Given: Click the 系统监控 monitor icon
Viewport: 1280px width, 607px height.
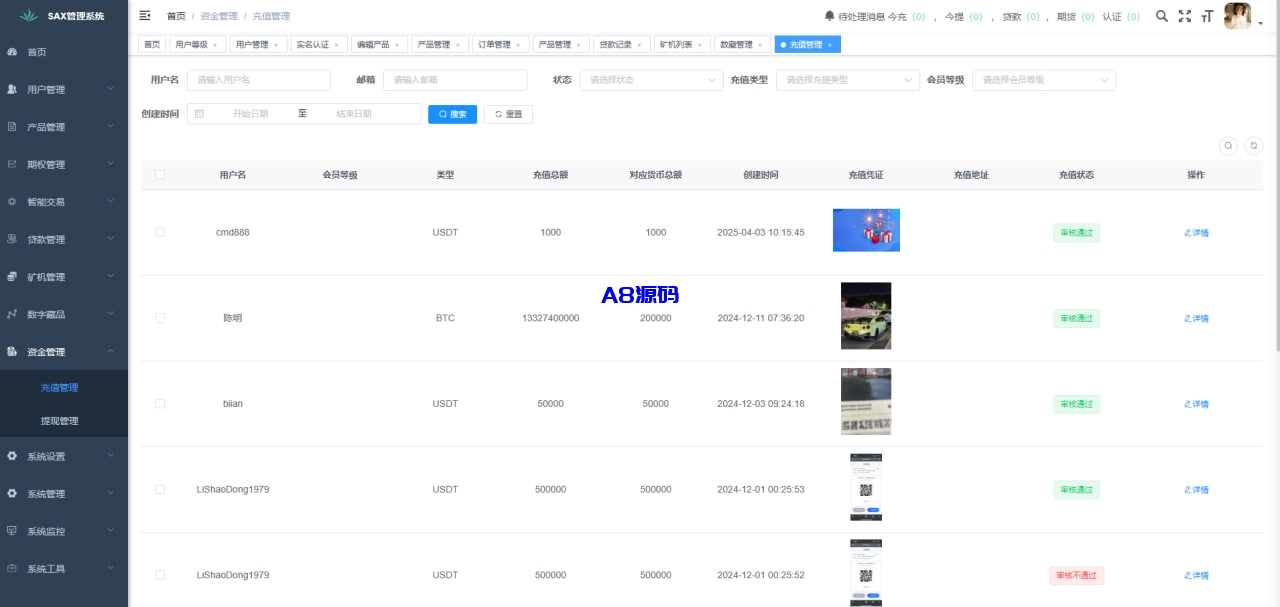Looking at the screenshot, I should pyautogui.click(x=12, y=531).
